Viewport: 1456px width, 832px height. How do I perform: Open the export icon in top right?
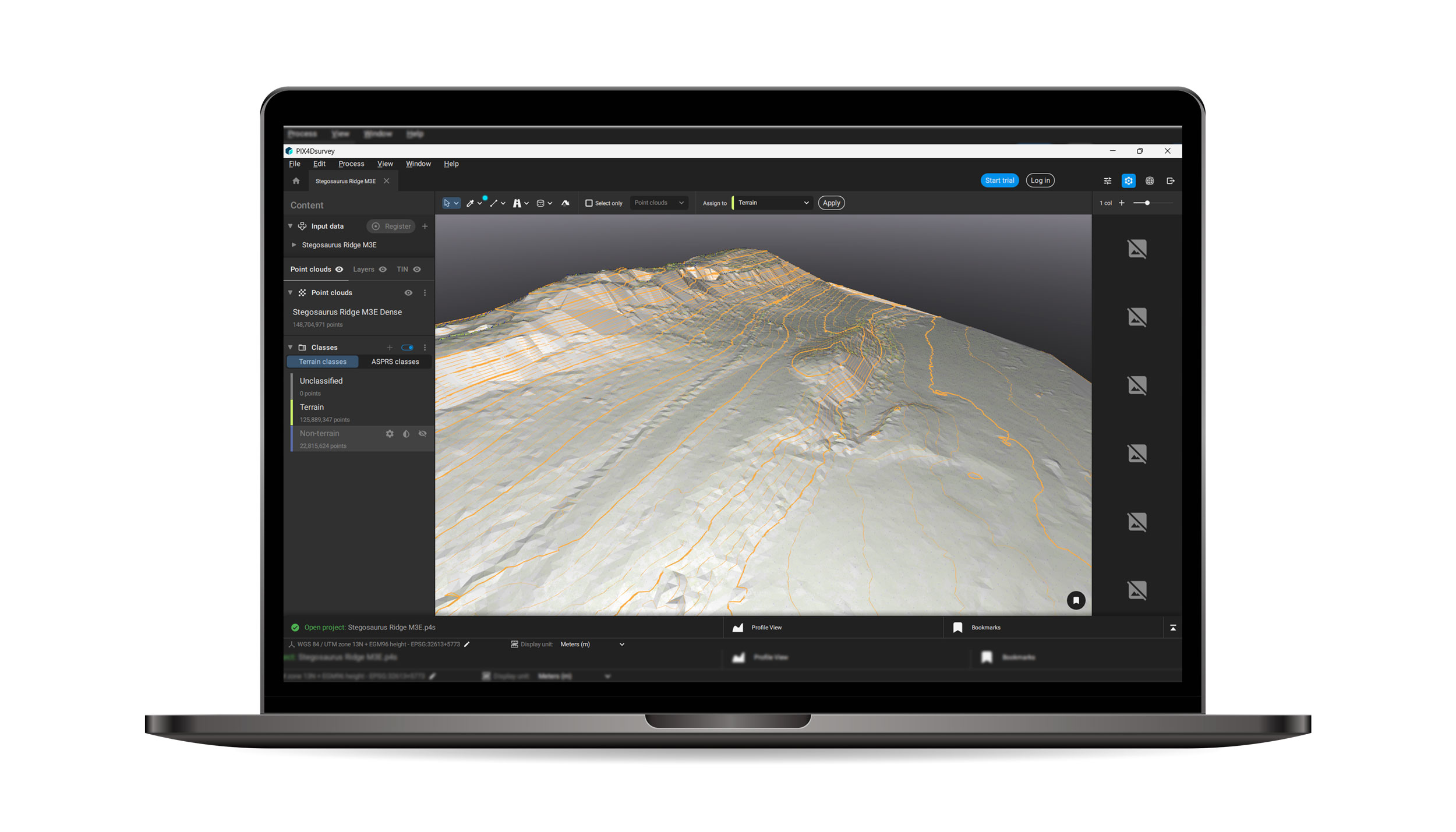[x=1171, y=181]
